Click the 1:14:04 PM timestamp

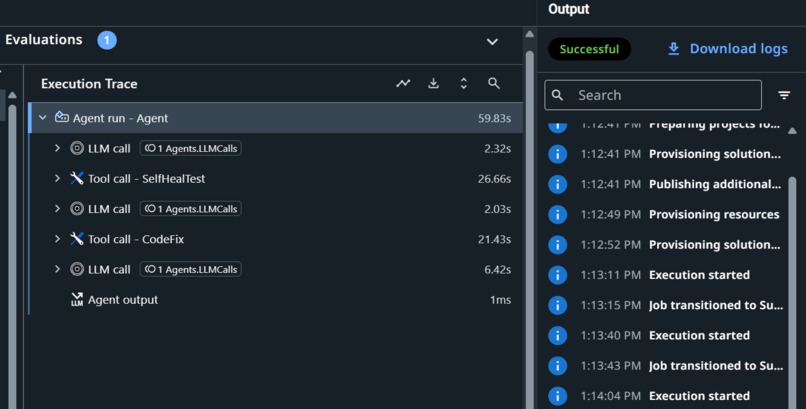(611, 396)
